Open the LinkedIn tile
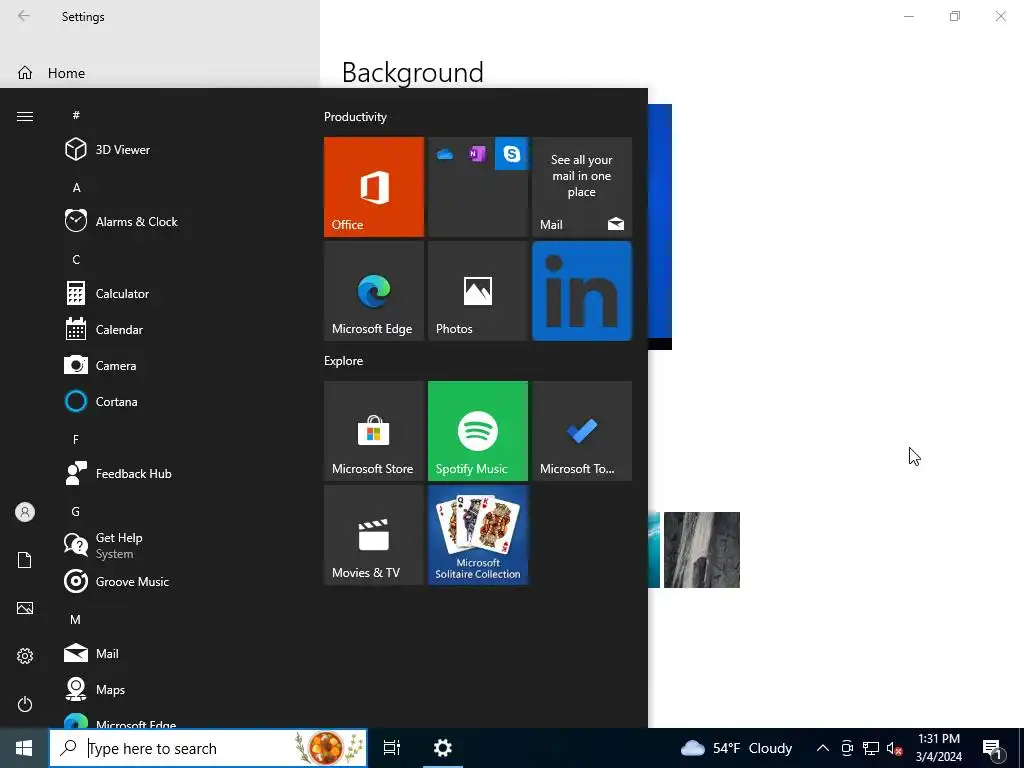This screenshot has width=1024, height=768. (582, 291)
